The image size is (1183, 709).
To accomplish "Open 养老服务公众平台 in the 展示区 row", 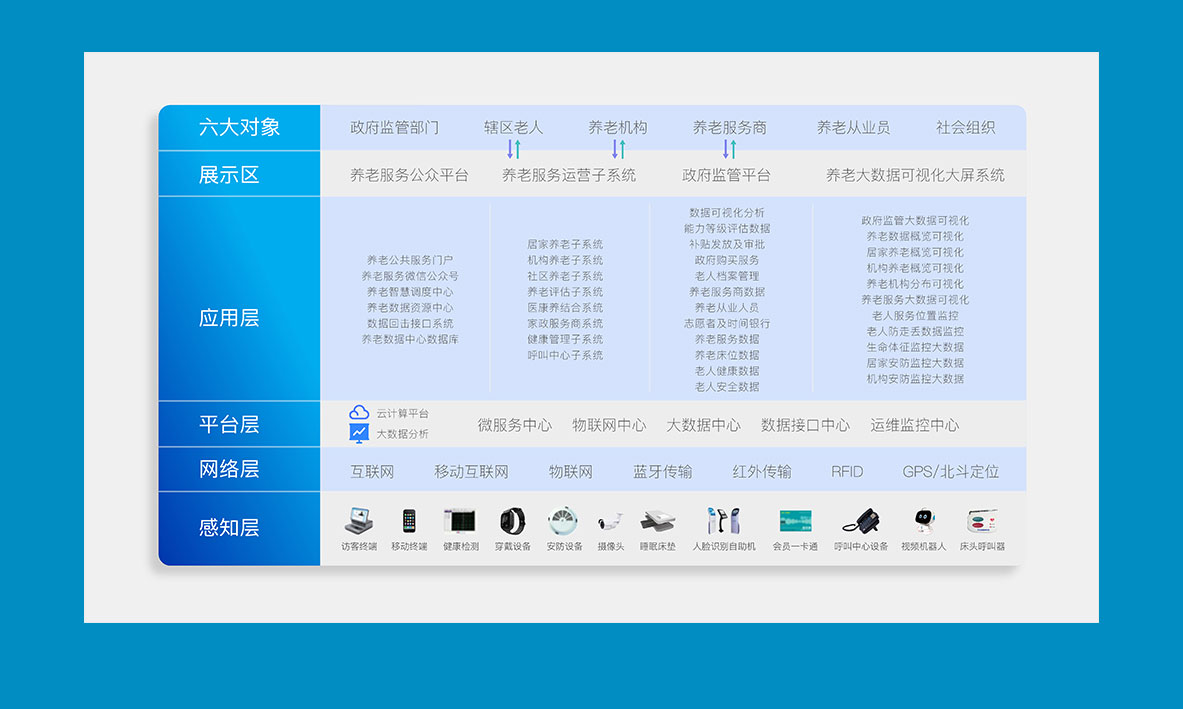I will pos(409,175).
